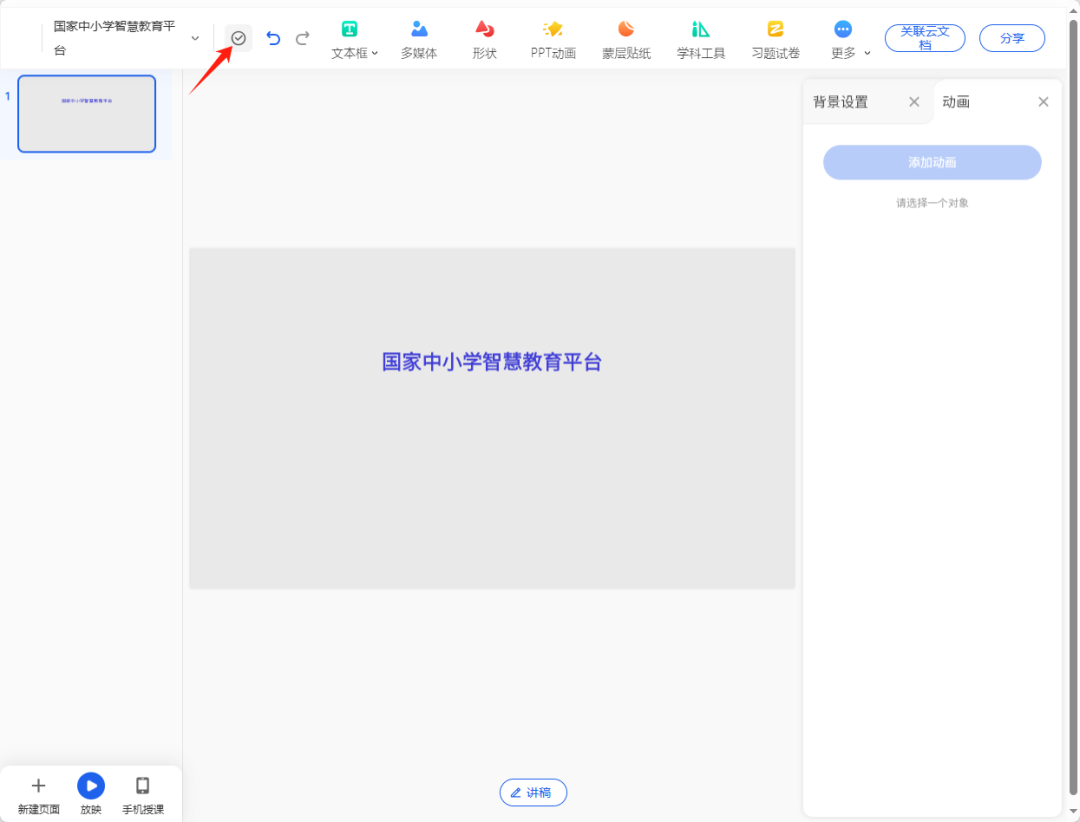Viewport: 1080px width, 822px height.
Task: Switch to the 动画 animation tab
Action: [957, 101]
